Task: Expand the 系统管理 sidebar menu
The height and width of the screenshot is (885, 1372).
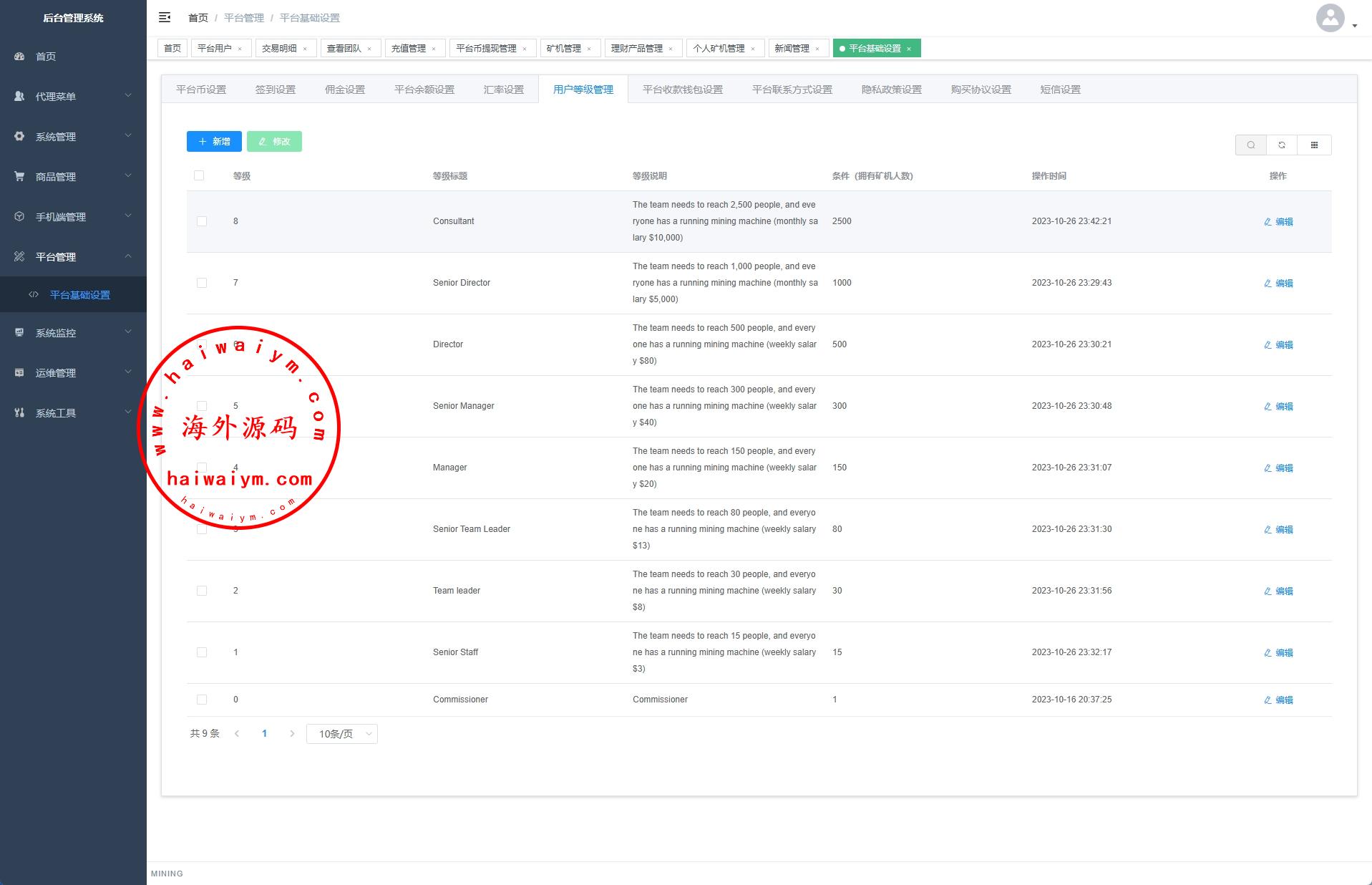Action: 73,137
